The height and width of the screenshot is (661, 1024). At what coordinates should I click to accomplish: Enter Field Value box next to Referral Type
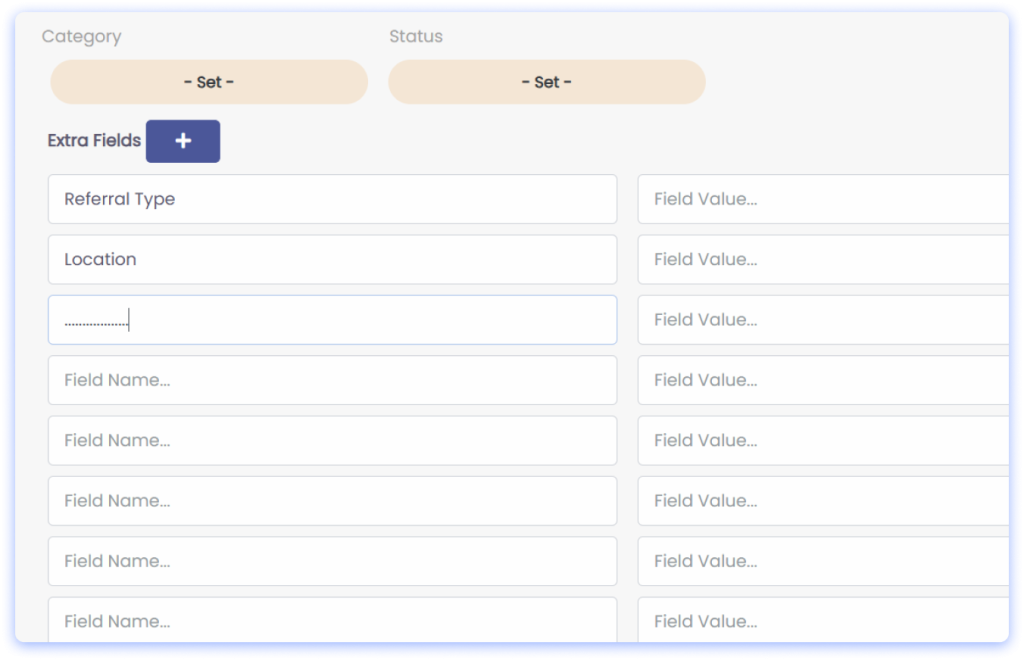[x=823, y=199]
